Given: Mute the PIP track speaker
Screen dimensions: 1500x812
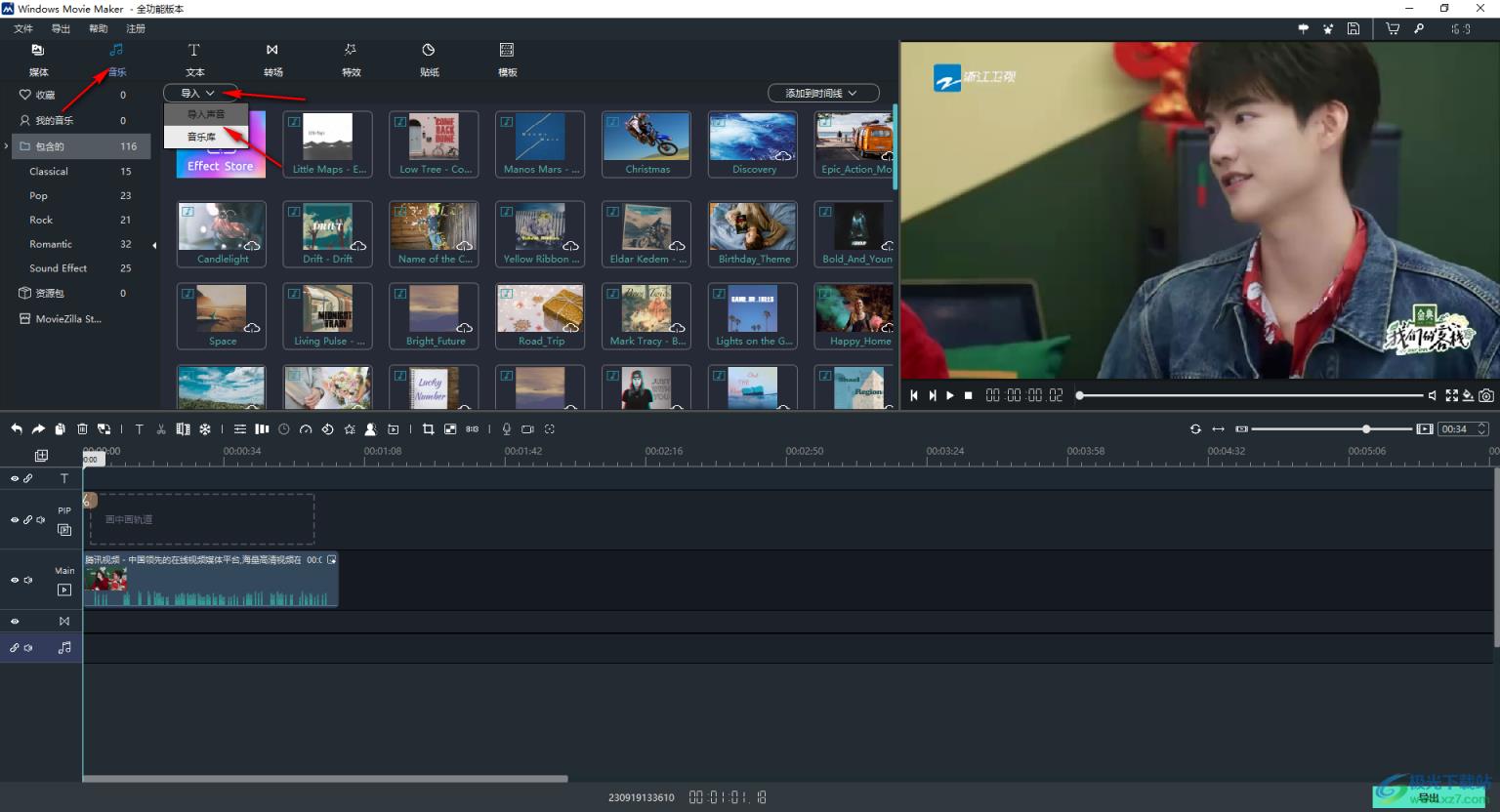Looking at the screenshot, I should click(x=41, y=520).
